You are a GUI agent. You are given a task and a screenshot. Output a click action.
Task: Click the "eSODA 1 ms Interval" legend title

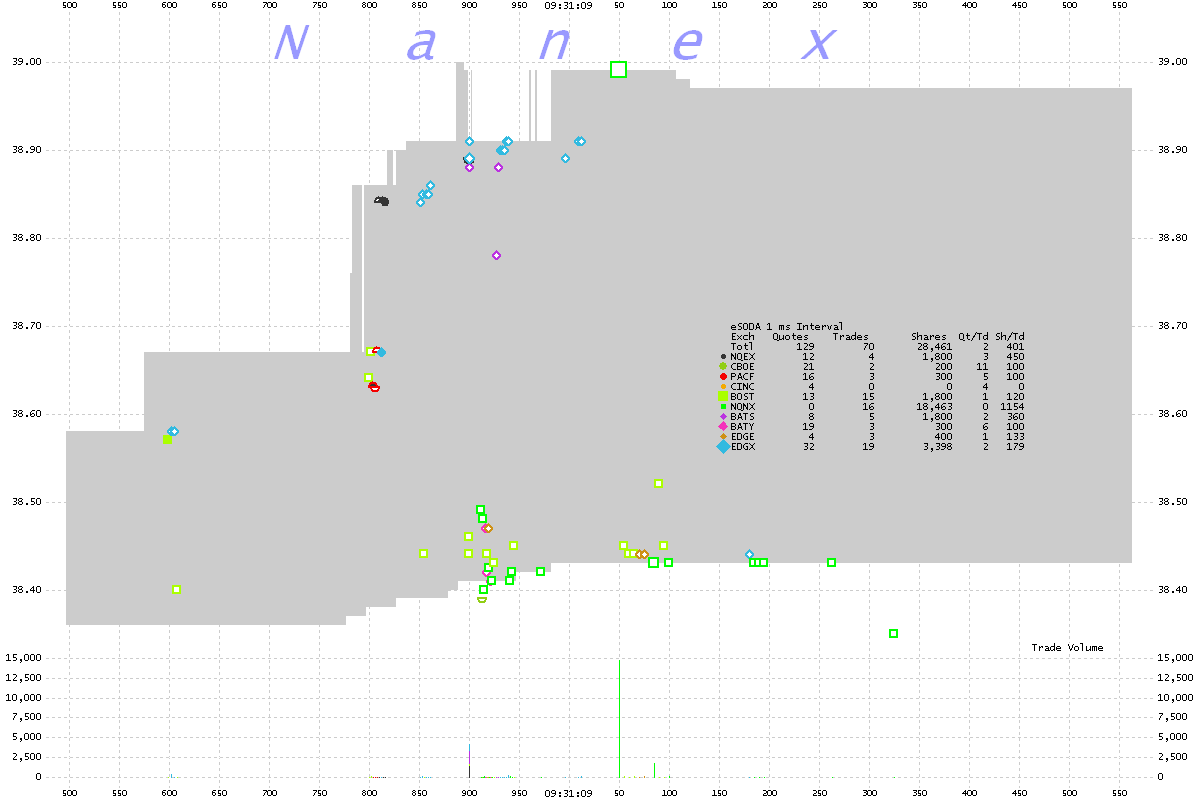click(x=787, y=326)
